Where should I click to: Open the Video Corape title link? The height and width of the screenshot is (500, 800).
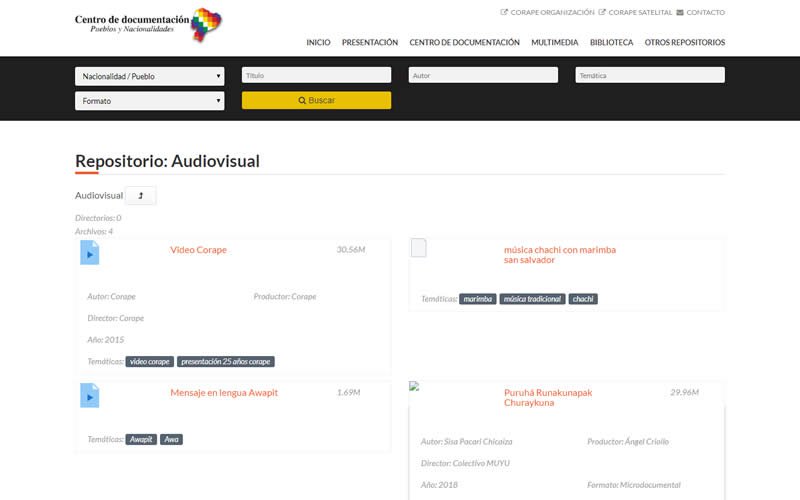198,250
